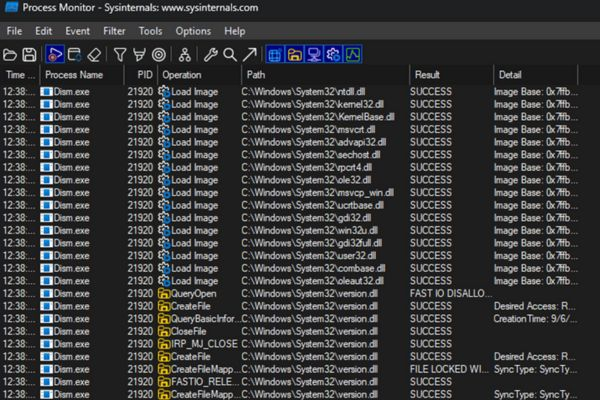
Task: Click the Result column header
Action: pyautogui.click(x=428, y=75)
